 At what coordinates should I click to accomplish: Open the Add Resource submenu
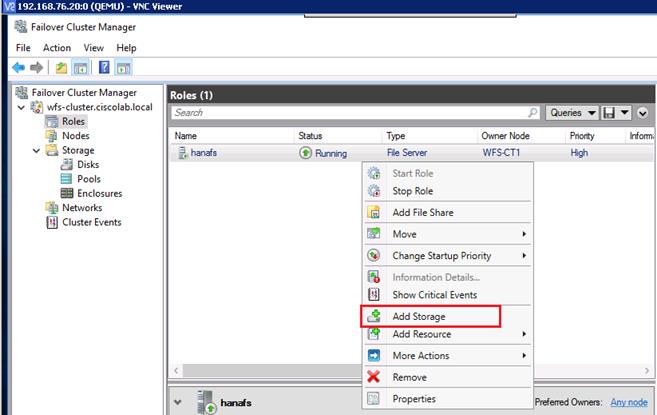tap(447, 334)
